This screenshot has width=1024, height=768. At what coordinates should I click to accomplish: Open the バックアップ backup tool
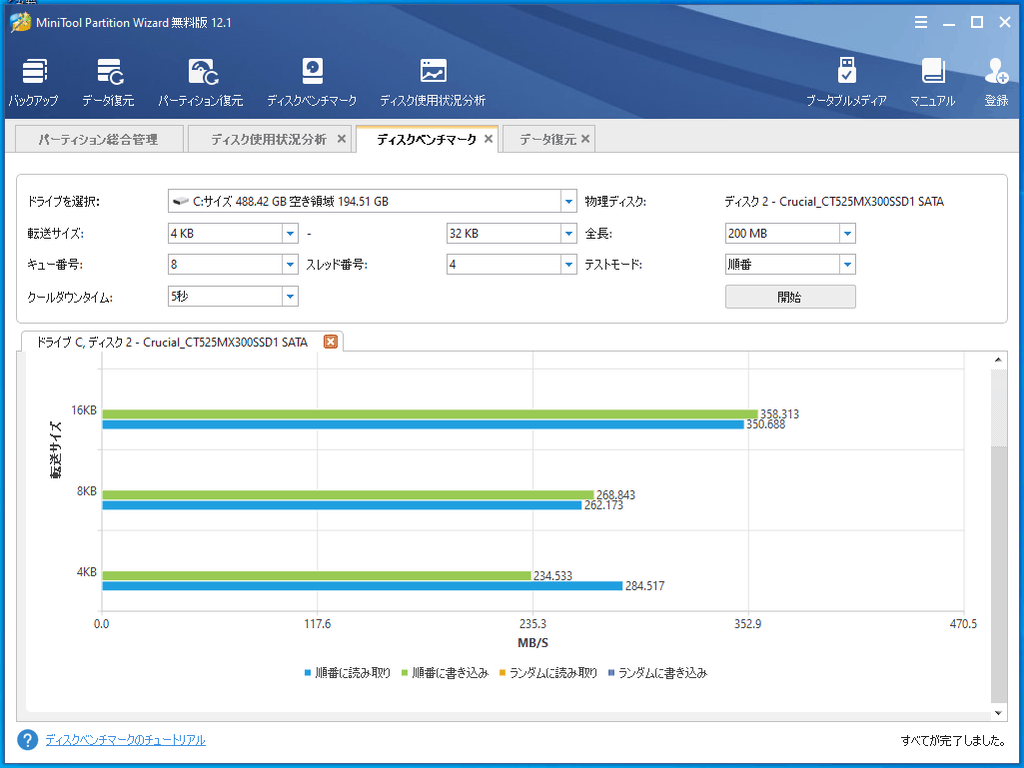click(x=34, y=82)
